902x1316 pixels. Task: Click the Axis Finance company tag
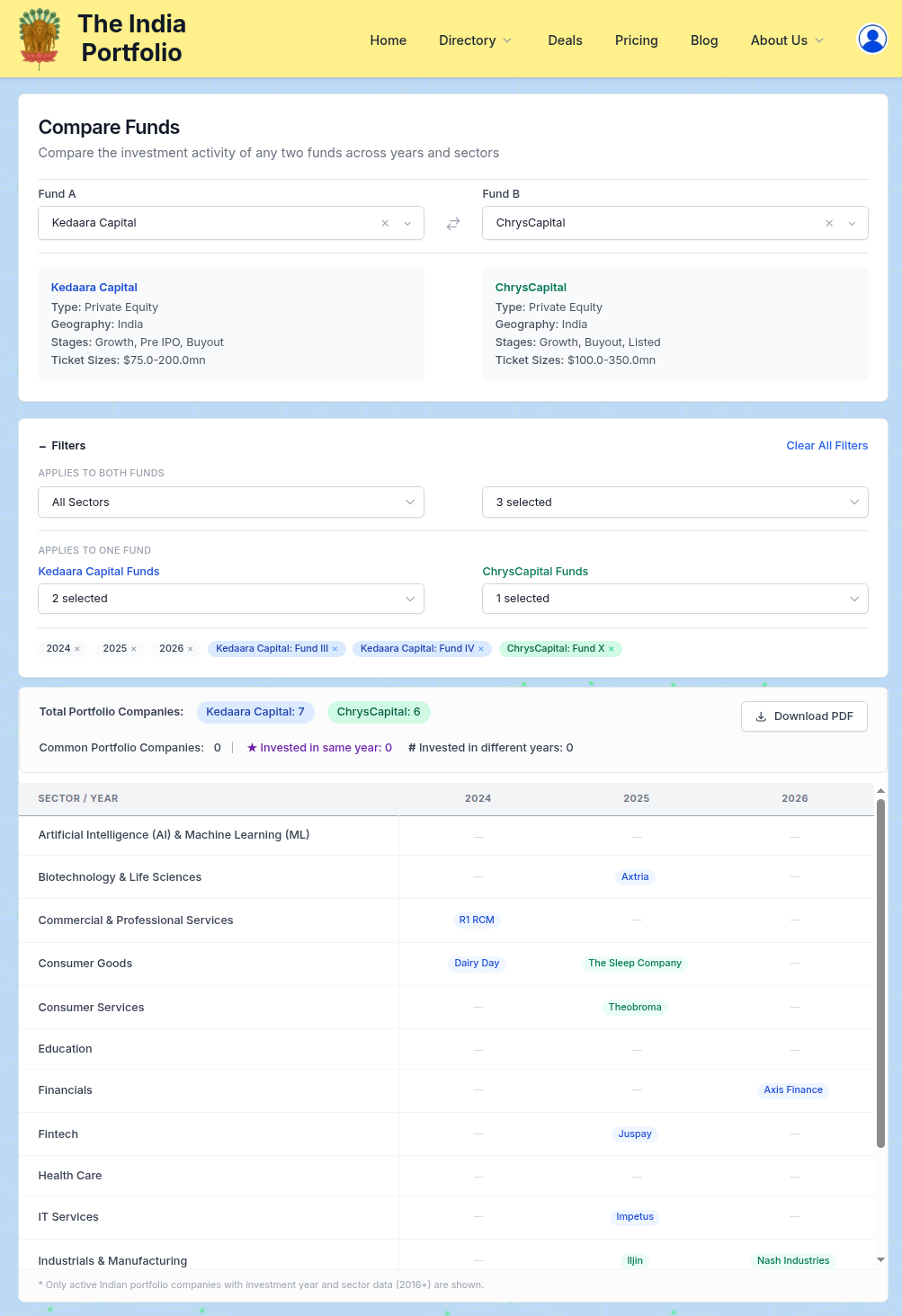[793, 1090]
